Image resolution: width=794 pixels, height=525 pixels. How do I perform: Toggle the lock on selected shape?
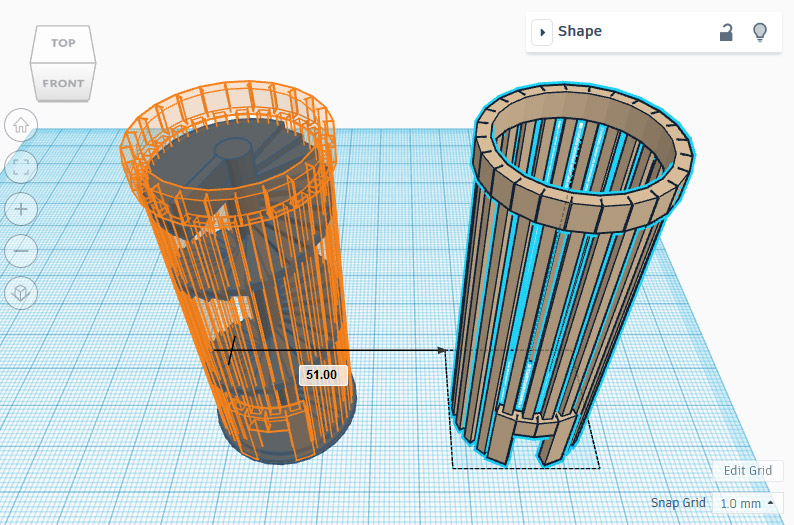coord(726,32)
